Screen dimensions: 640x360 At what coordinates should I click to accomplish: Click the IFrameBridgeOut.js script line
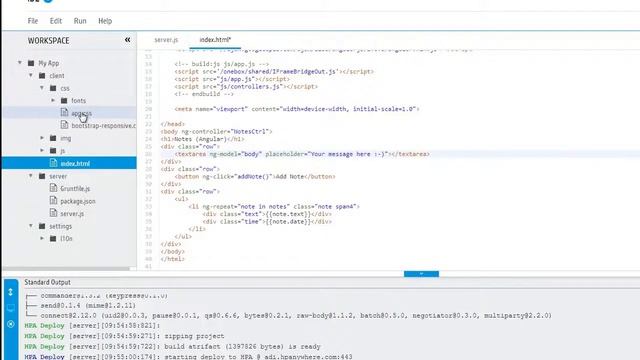274,71
